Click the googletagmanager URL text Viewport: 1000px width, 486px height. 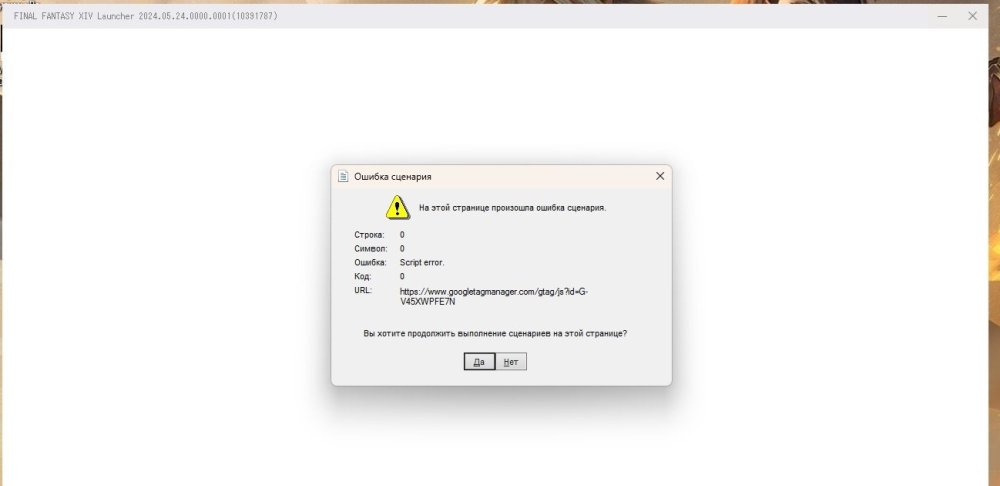[x=494, y=296]
